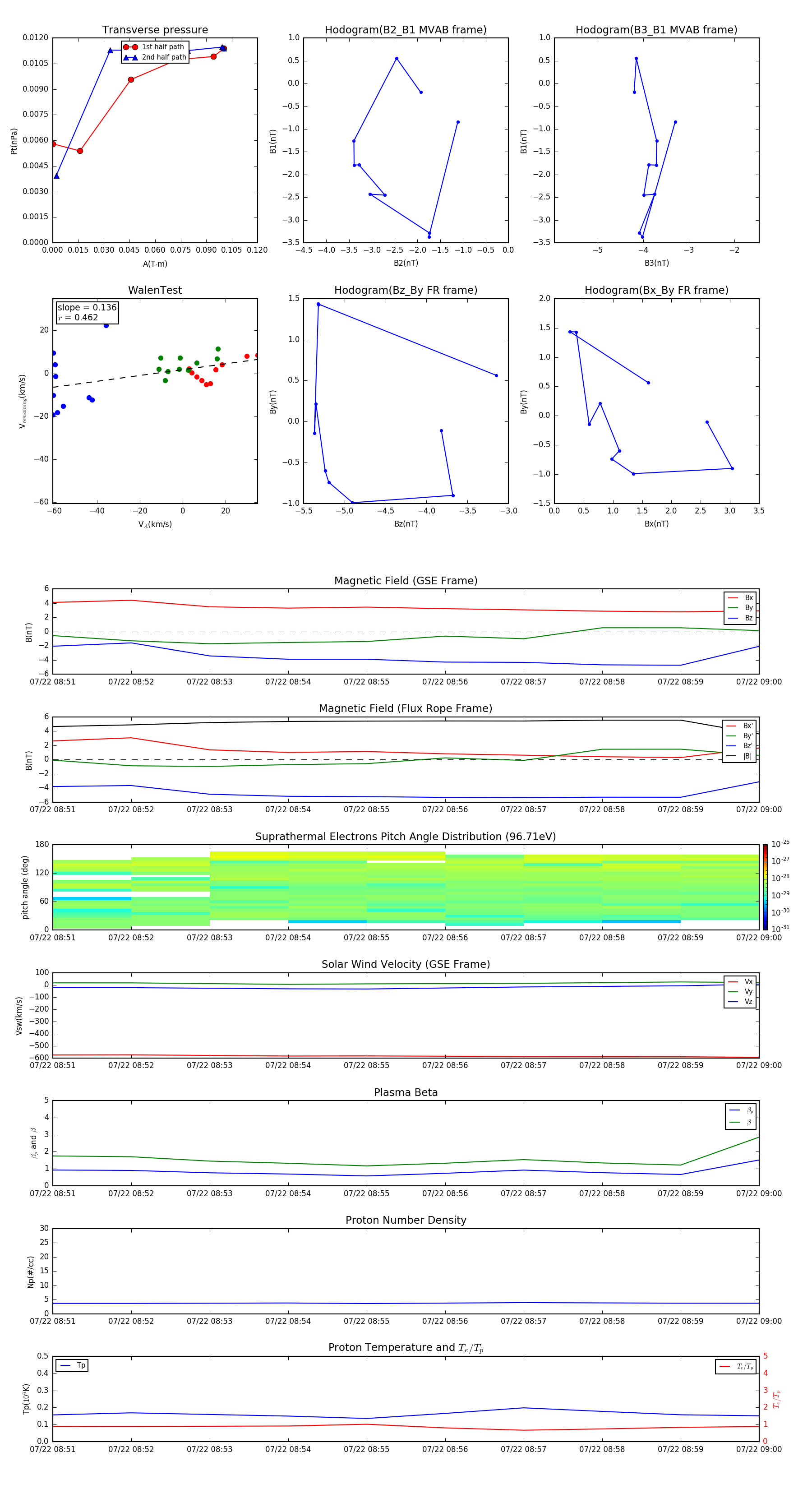Click the 'Vsw(km/s)' y-axis label
This screenshot has height=1489, width=812.
(18, 1016)
